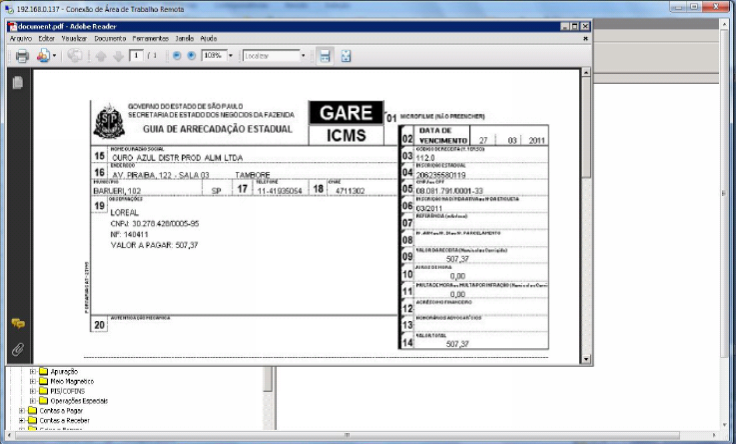Viewport: 739px width, 445px height.
Task: Click the São Paulo state coat of arms
Action: 109,122
